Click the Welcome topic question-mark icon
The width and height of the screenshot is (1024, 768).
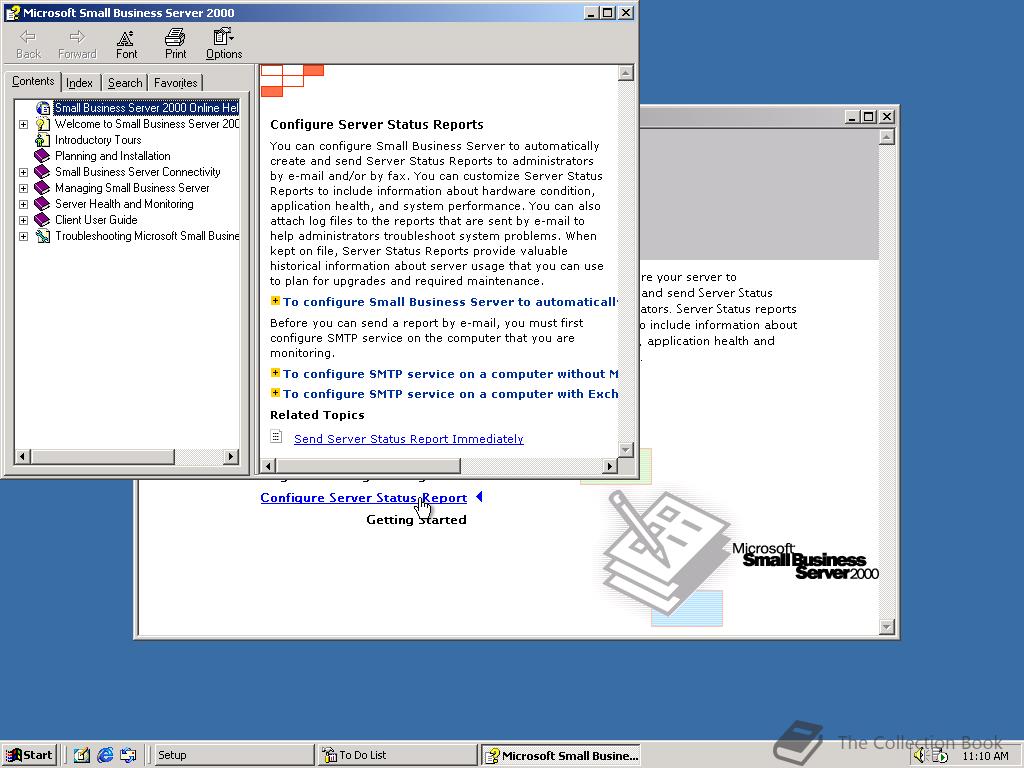[x=42, y=124]
